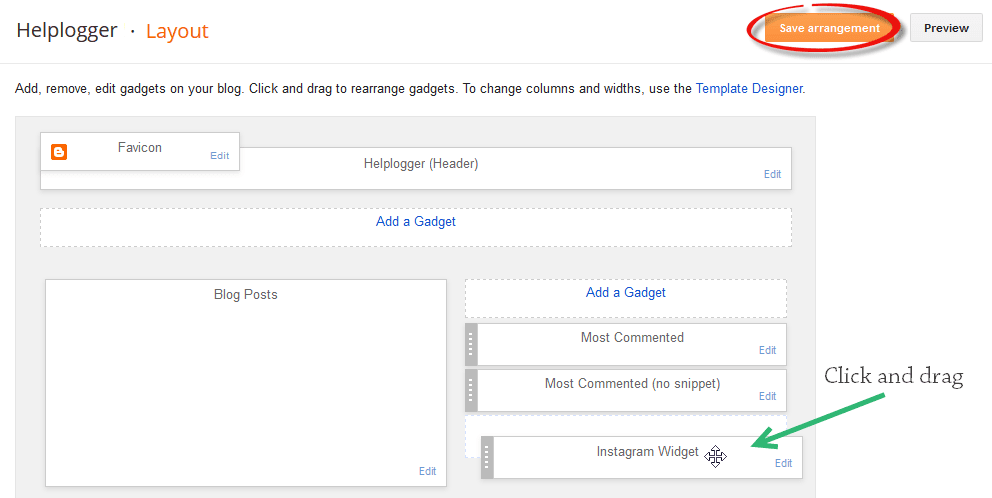Click the Most Commented gadget title

pyautogui.click(x=632, y=338)
